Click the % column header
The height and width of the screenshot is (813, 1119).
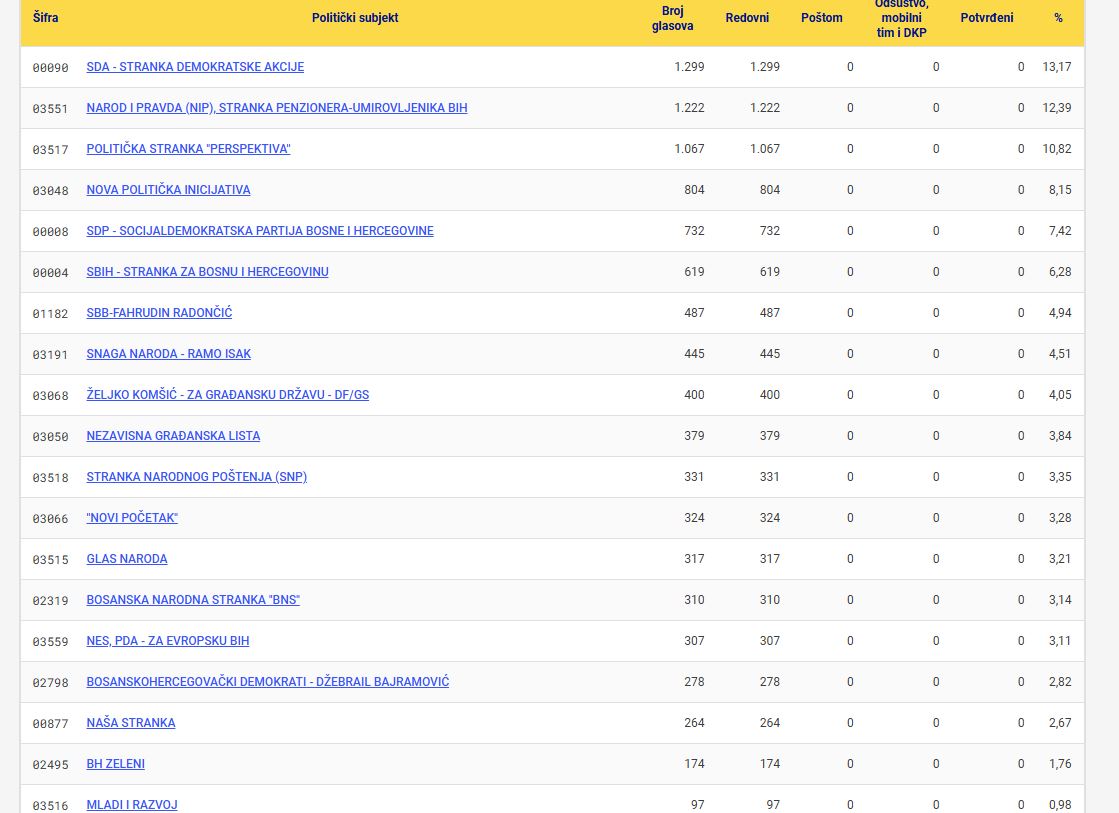pyautogui.click(x=1058, y=18)
